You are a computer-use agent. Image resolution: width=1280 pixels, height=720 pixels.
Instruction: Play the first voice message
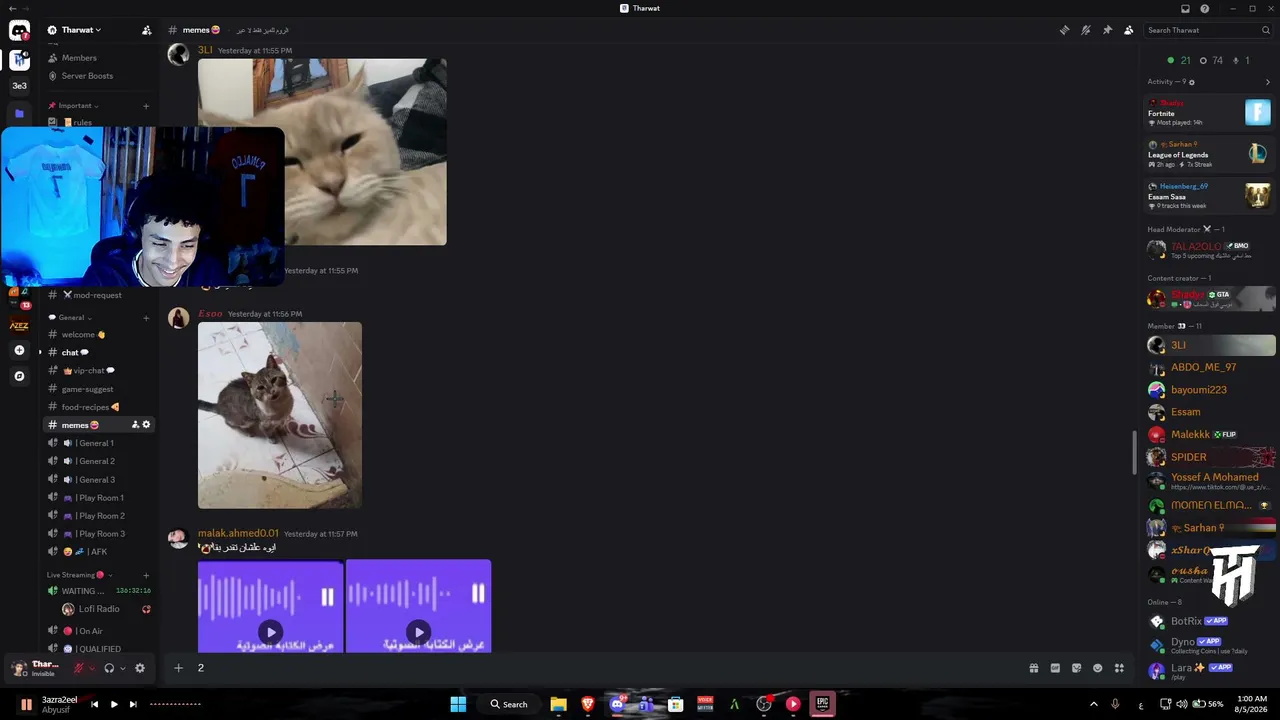click(x=271, y=632)
